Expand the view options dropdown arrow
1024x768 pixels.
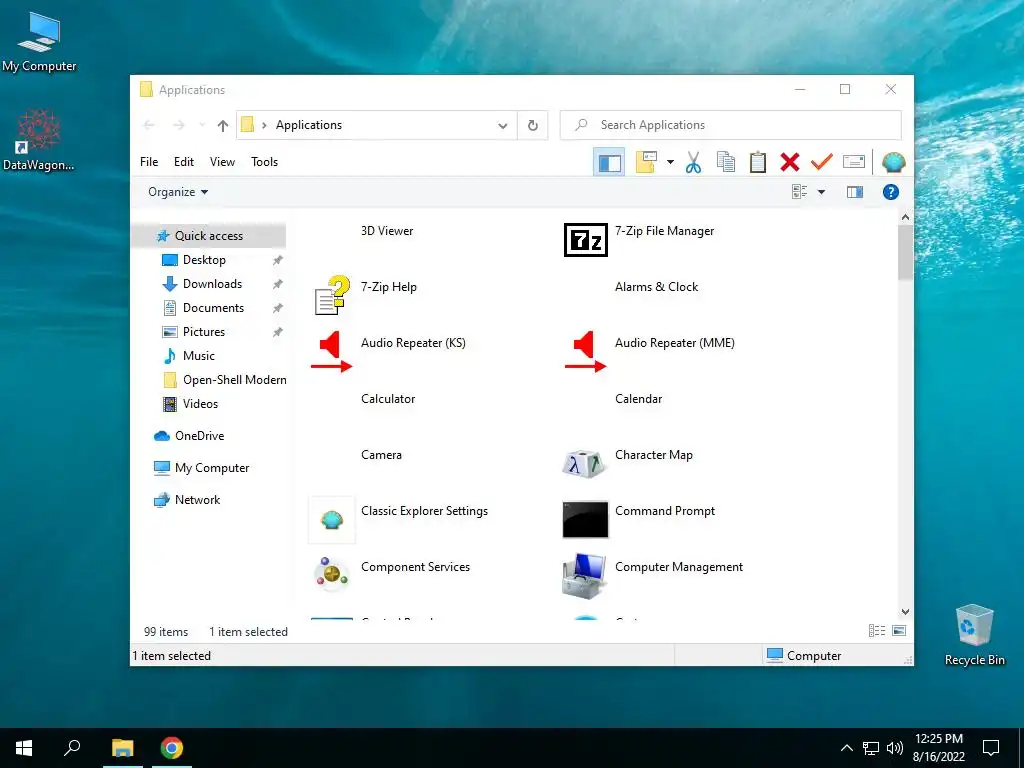coord(822,192)
